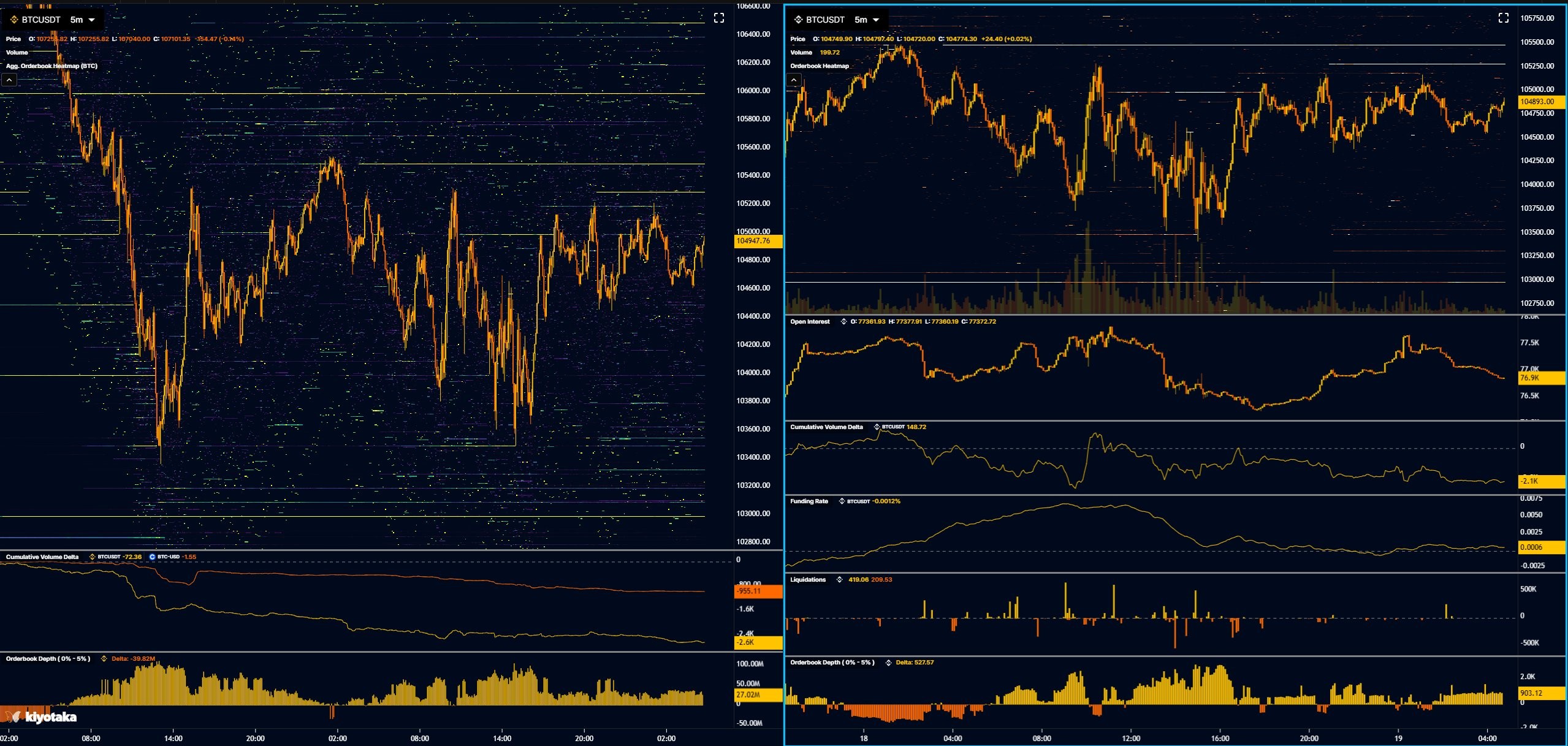Click the -2.6K yellow CVD value tag

758,642
